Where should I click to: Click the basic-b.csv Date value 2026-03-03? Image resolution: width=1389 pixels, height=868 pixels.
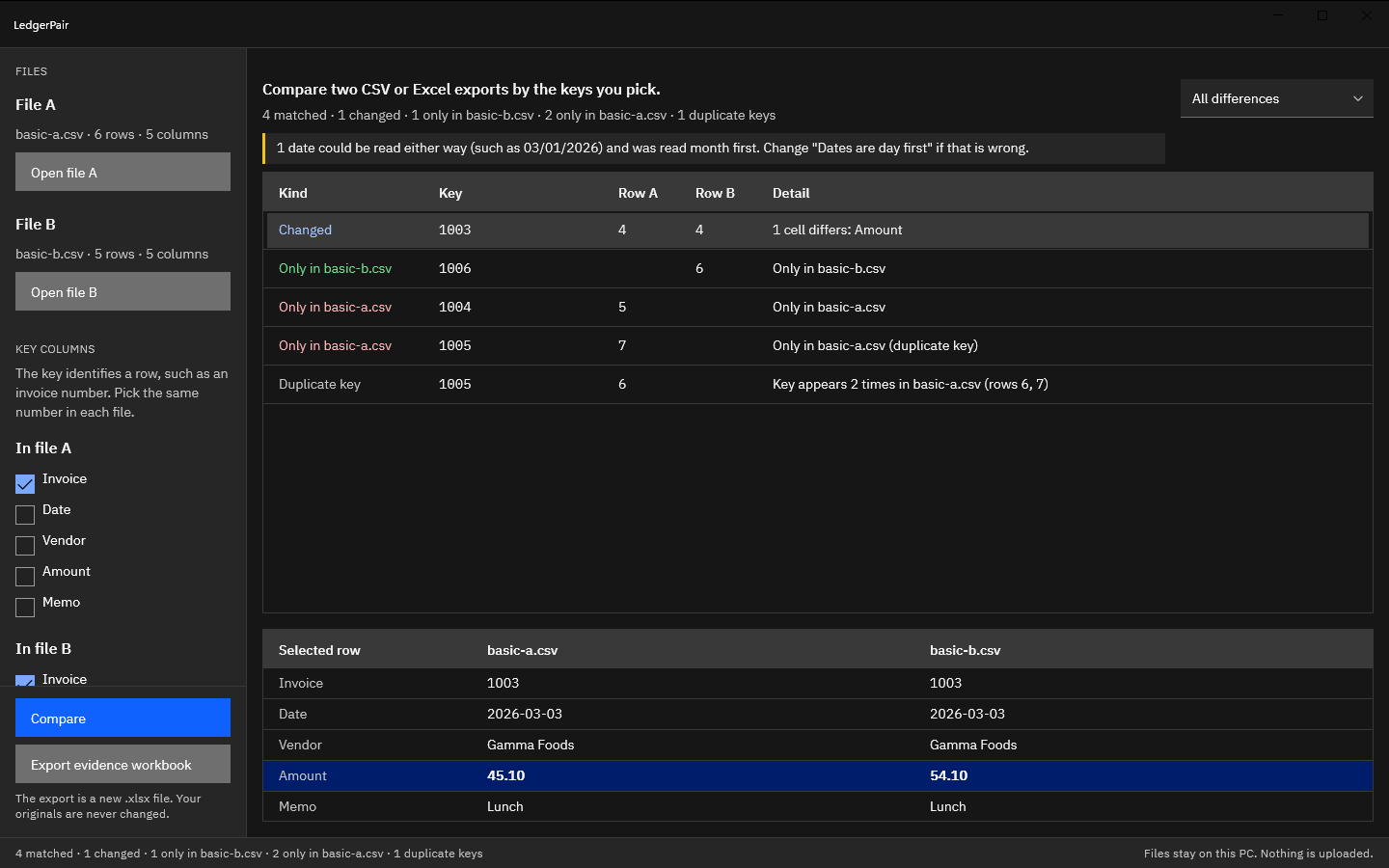(x=967, y=714)
